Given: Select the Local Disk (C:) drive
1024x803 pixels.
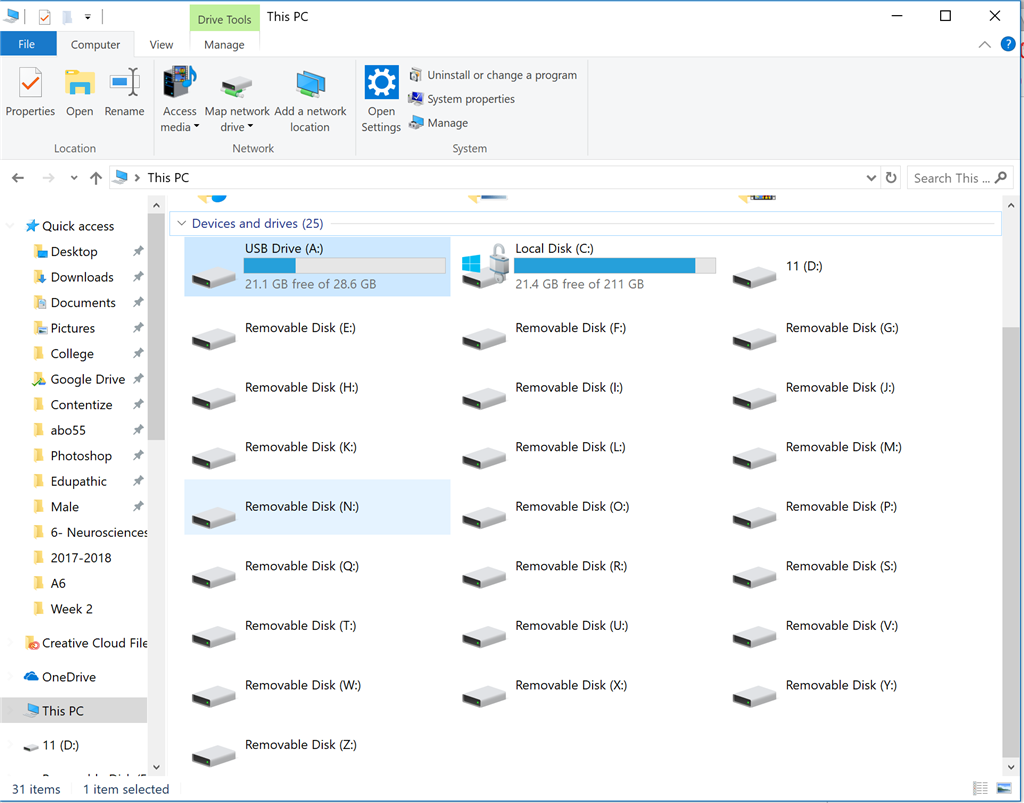Looking at the screenshot, I should click(x=588, y=267).
